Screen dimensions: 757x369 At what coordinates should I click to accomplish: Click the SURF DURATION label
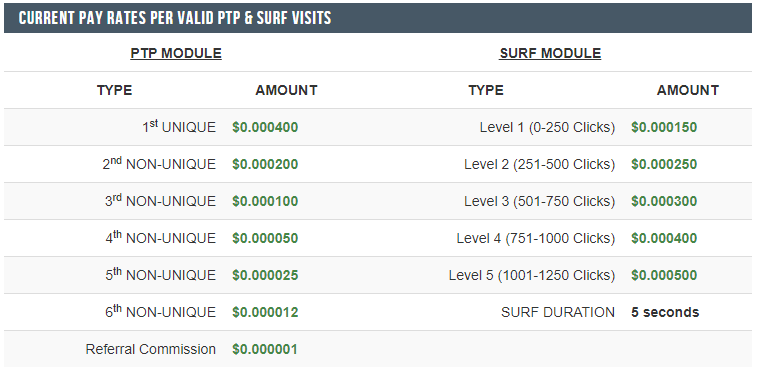[x=558, y=312]
